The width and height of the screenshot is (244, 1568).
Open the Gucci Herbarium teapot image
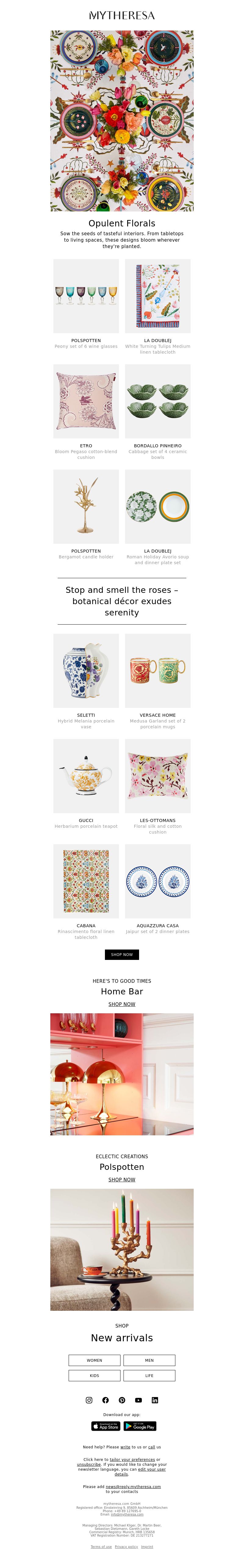pyautogui.click(x=86, y=776)
